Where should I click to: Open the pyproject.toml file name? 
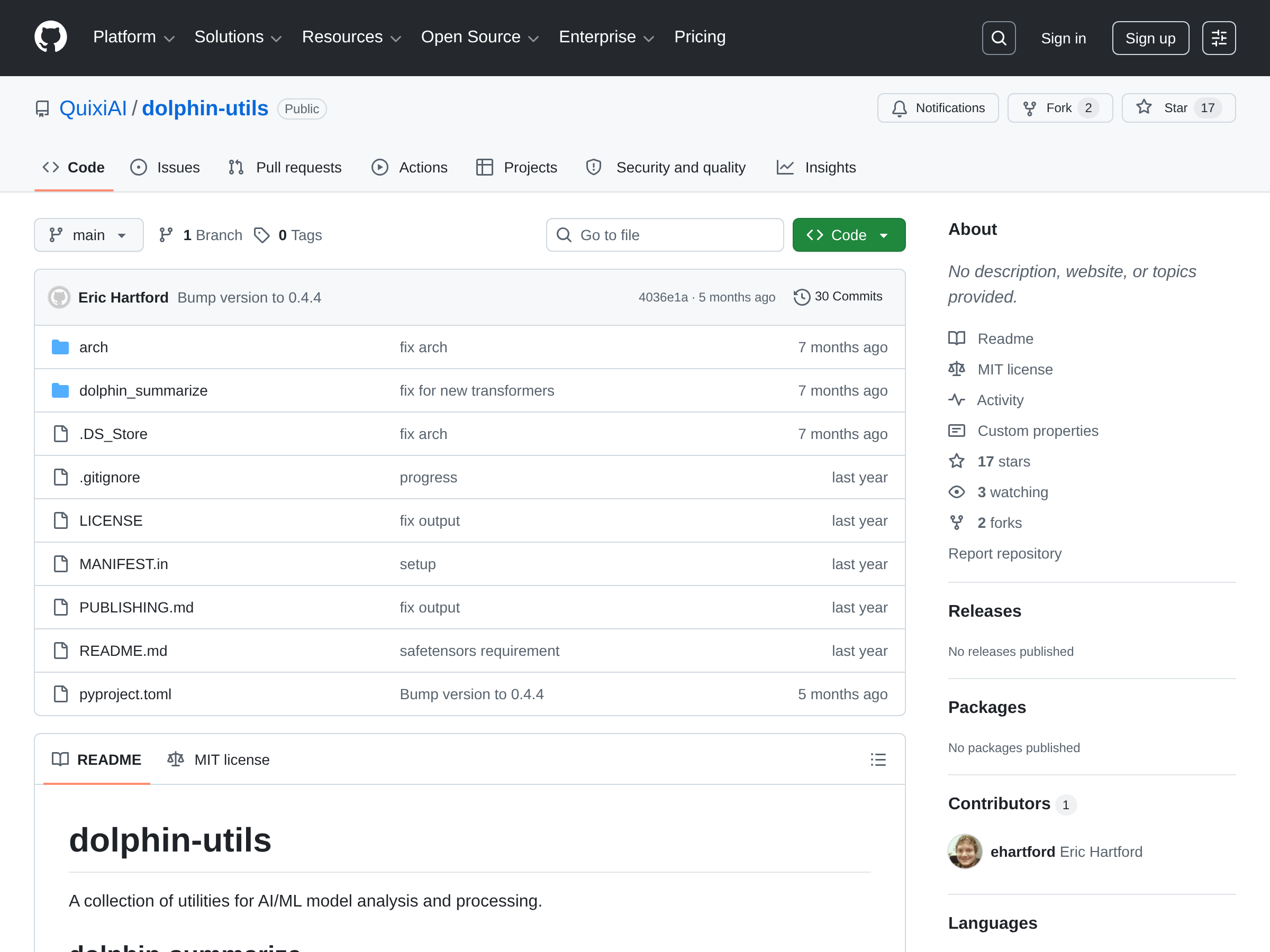[x=125, y=694]
